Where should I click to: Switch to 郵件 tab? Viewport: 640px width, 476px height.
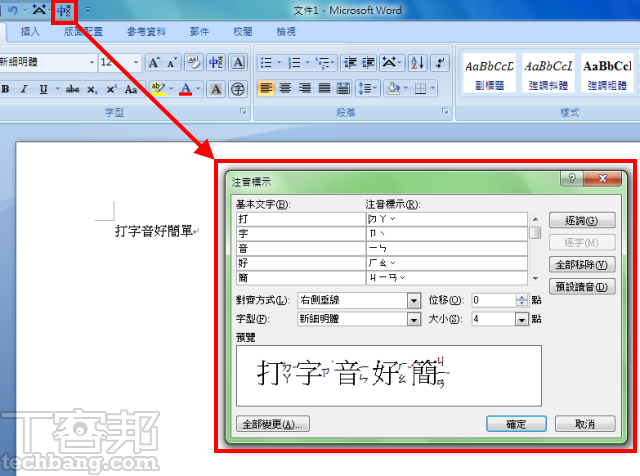[199, 32]
